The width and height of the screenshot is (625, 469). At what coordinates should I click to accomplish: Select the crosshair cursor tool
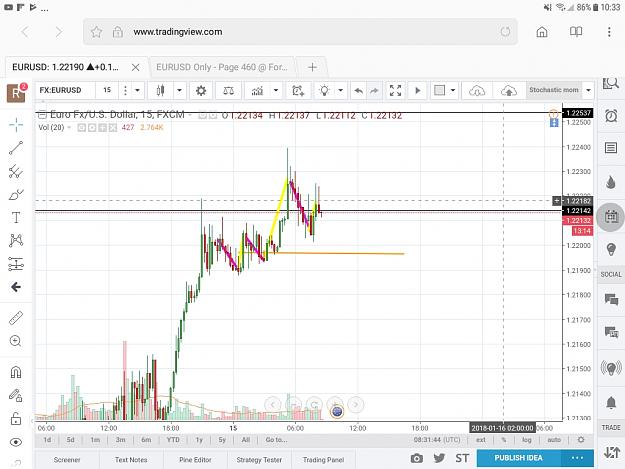[16, 125]
